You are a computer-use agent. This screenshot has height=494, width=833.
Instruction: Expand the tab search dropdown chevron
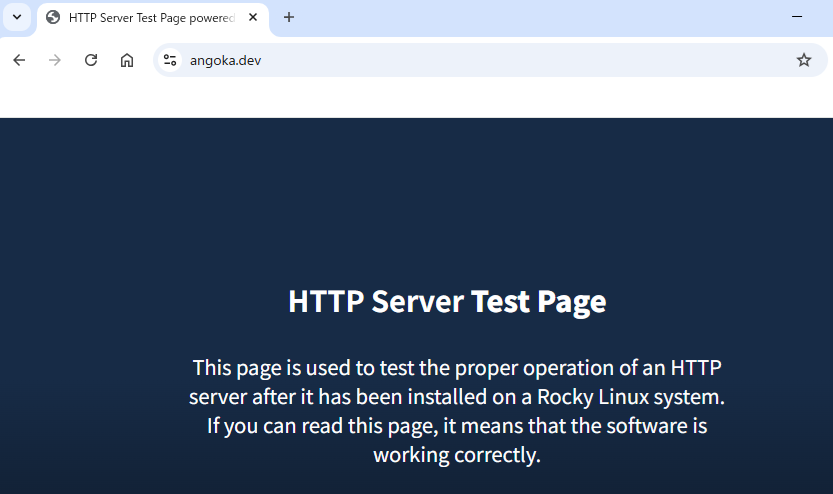[x=16, y=17]
